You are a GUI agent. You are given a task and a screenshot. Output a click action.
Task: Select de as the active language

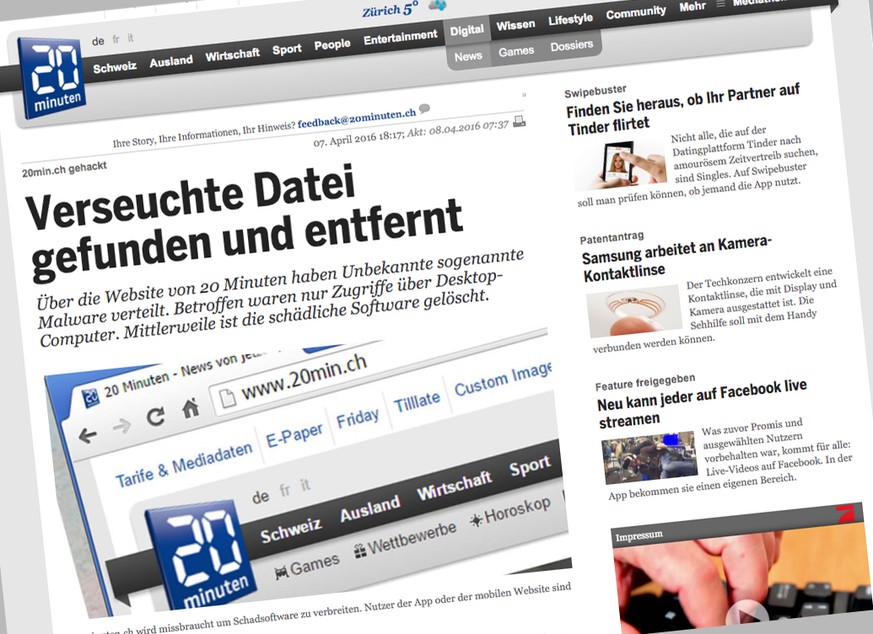pos(98,42)
